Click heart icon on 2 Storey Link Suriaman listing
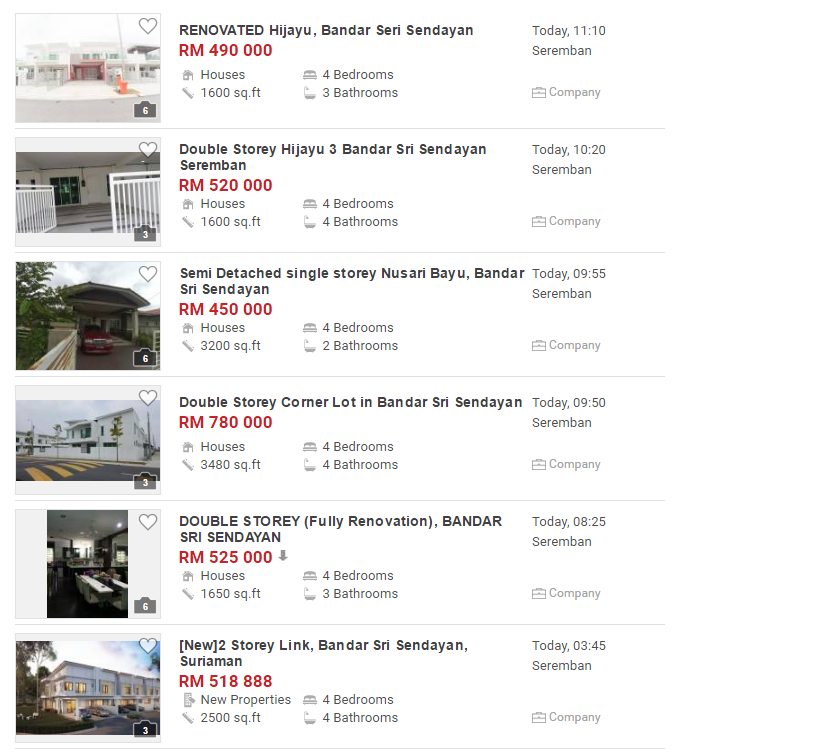The width and height of the screenshot is (817, 754). (x=148, y=646)
